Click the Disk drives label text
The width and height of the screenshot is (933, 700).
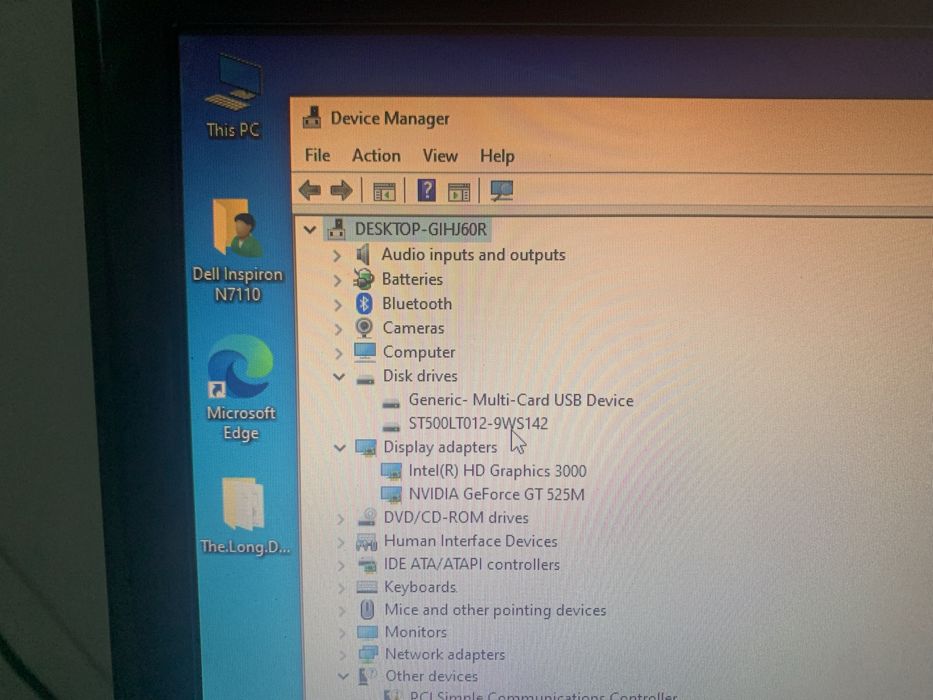click(420, 376)
